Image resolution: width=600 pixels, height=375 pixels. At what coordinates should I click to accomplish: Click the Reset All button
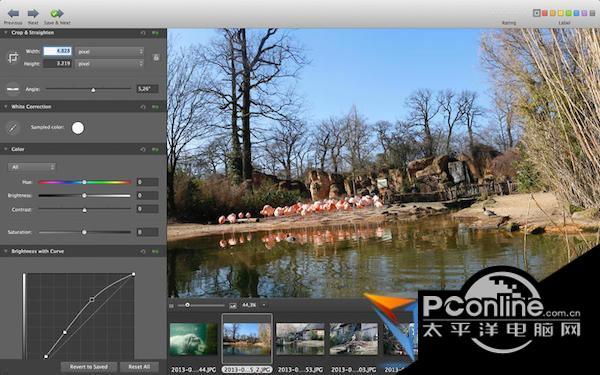coord(139,367)
